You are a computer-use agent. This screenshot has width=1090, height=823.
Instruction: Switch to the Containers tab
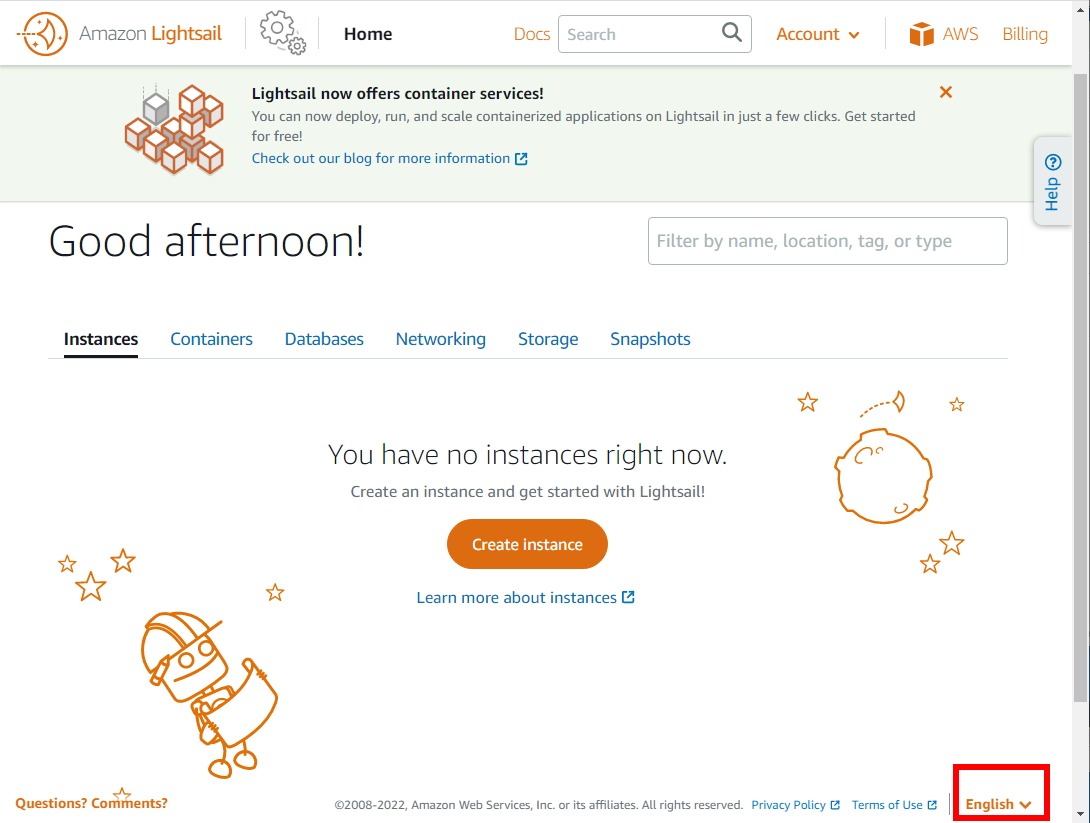tap(211, 339)
